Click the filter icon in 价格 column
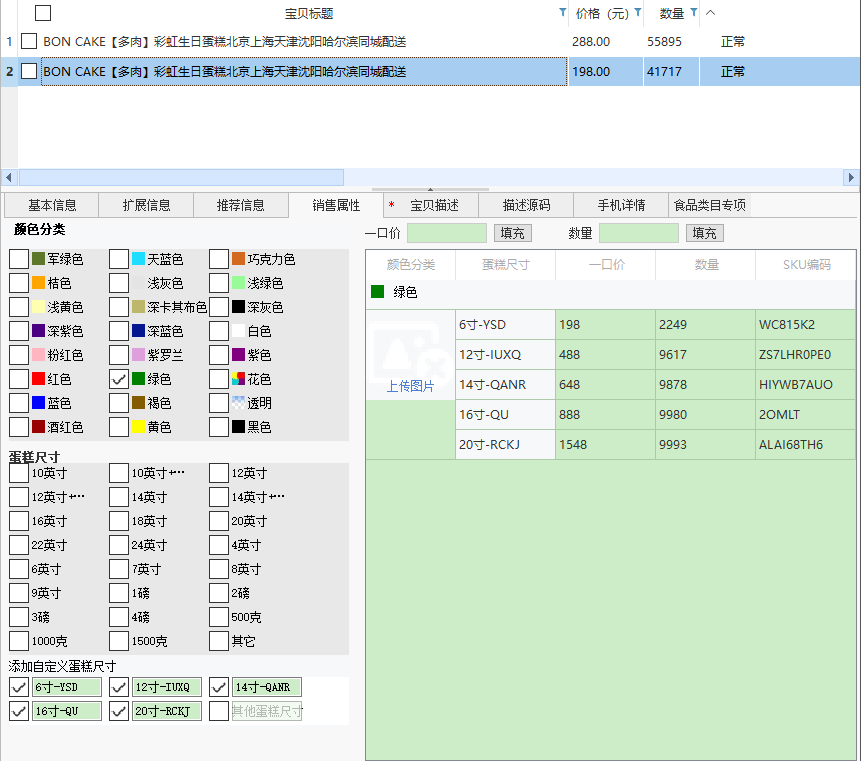 tap(638, 13)
